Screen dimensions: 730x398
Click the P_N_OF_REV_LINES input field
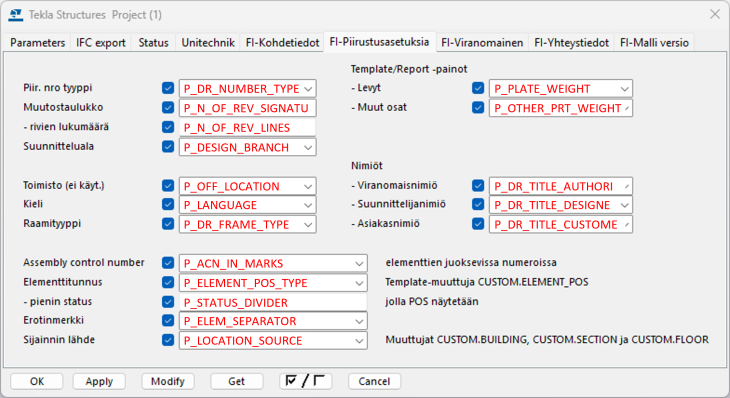pos(248,128)
